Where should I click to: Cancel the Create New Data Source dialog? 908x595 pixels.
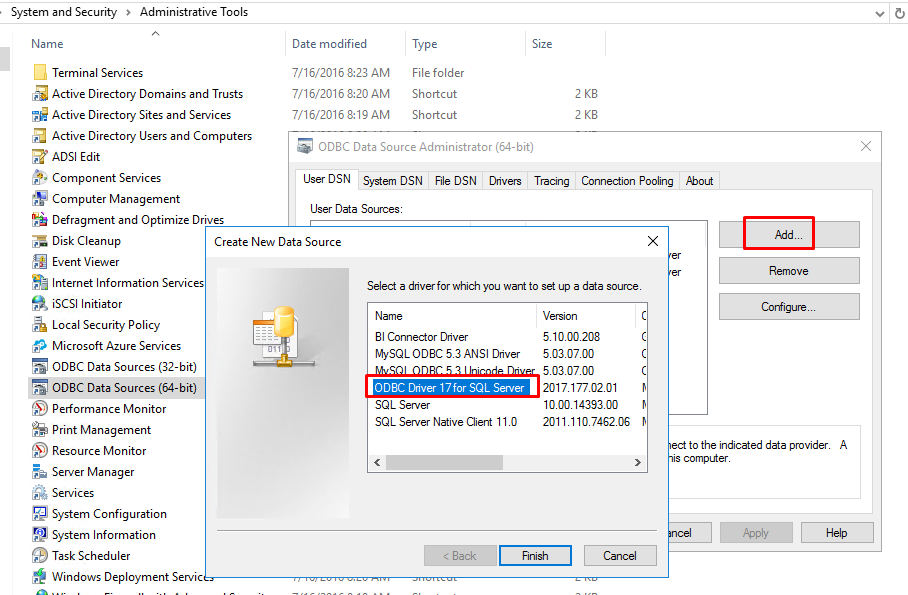coord(619,556)
